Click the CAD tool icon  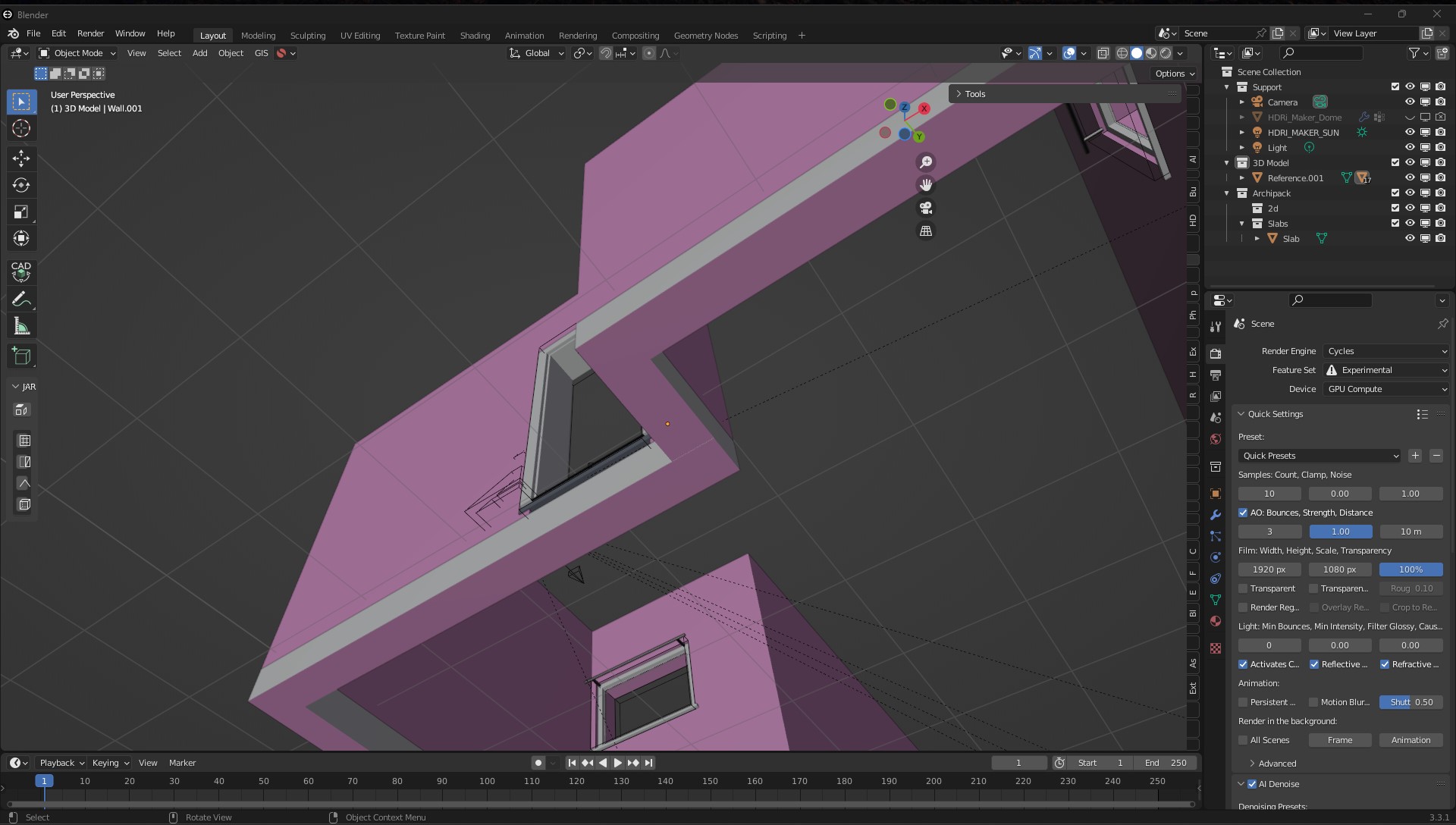[x=21, y=271]
